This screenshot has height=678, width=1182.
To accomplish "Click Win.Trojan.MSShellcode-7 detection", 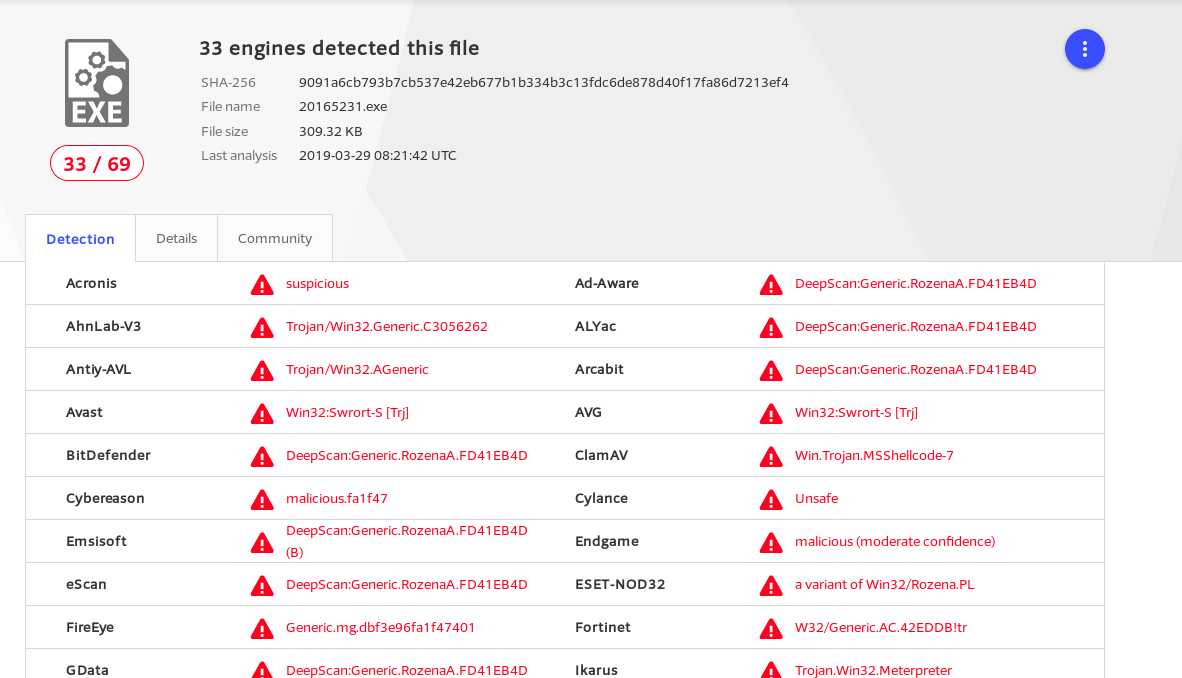I will pyautogui.click(x=874, y=456).
